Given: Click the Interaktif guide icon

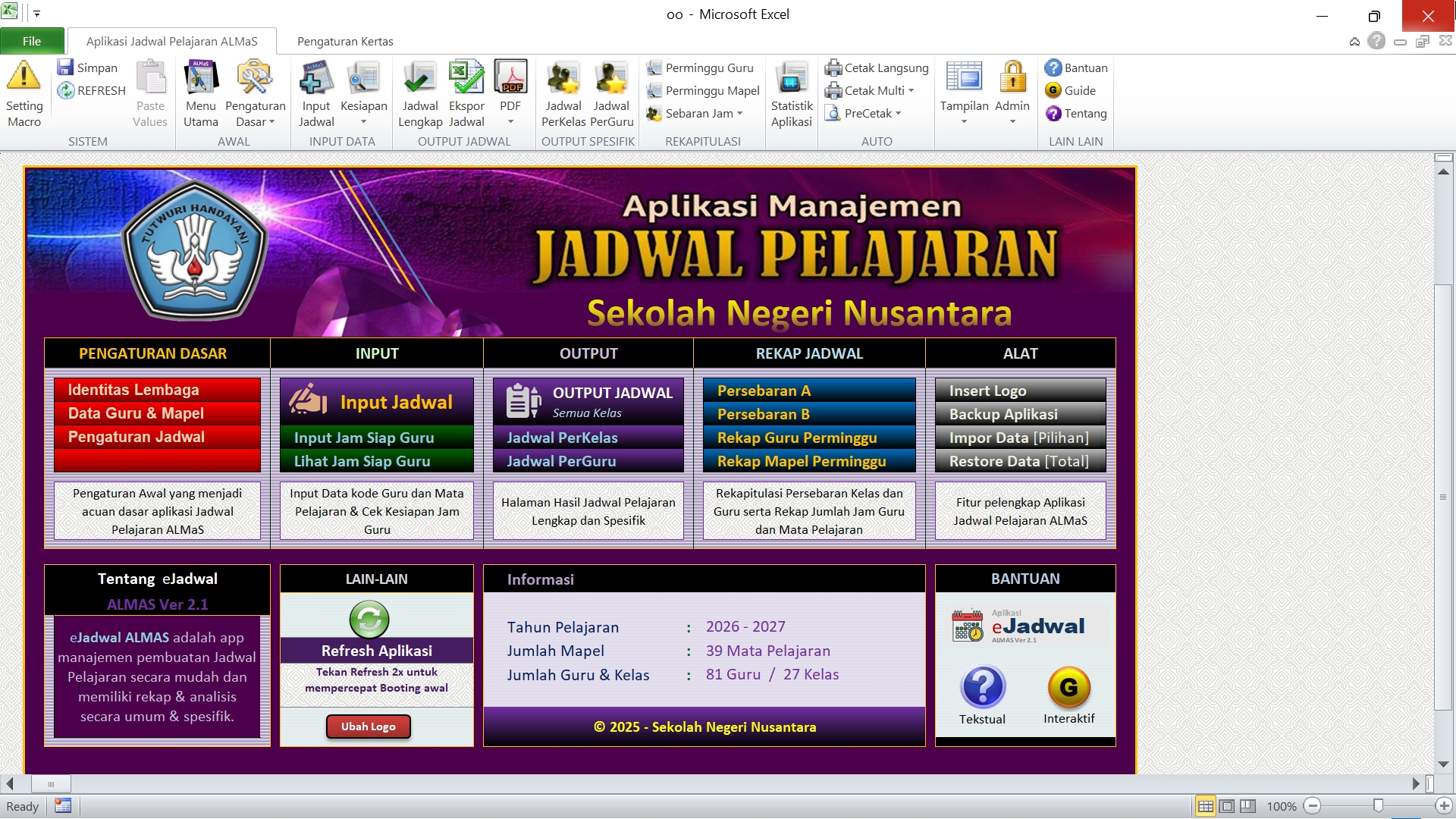Looking at the screenshot, I should tap(1068, 687).
